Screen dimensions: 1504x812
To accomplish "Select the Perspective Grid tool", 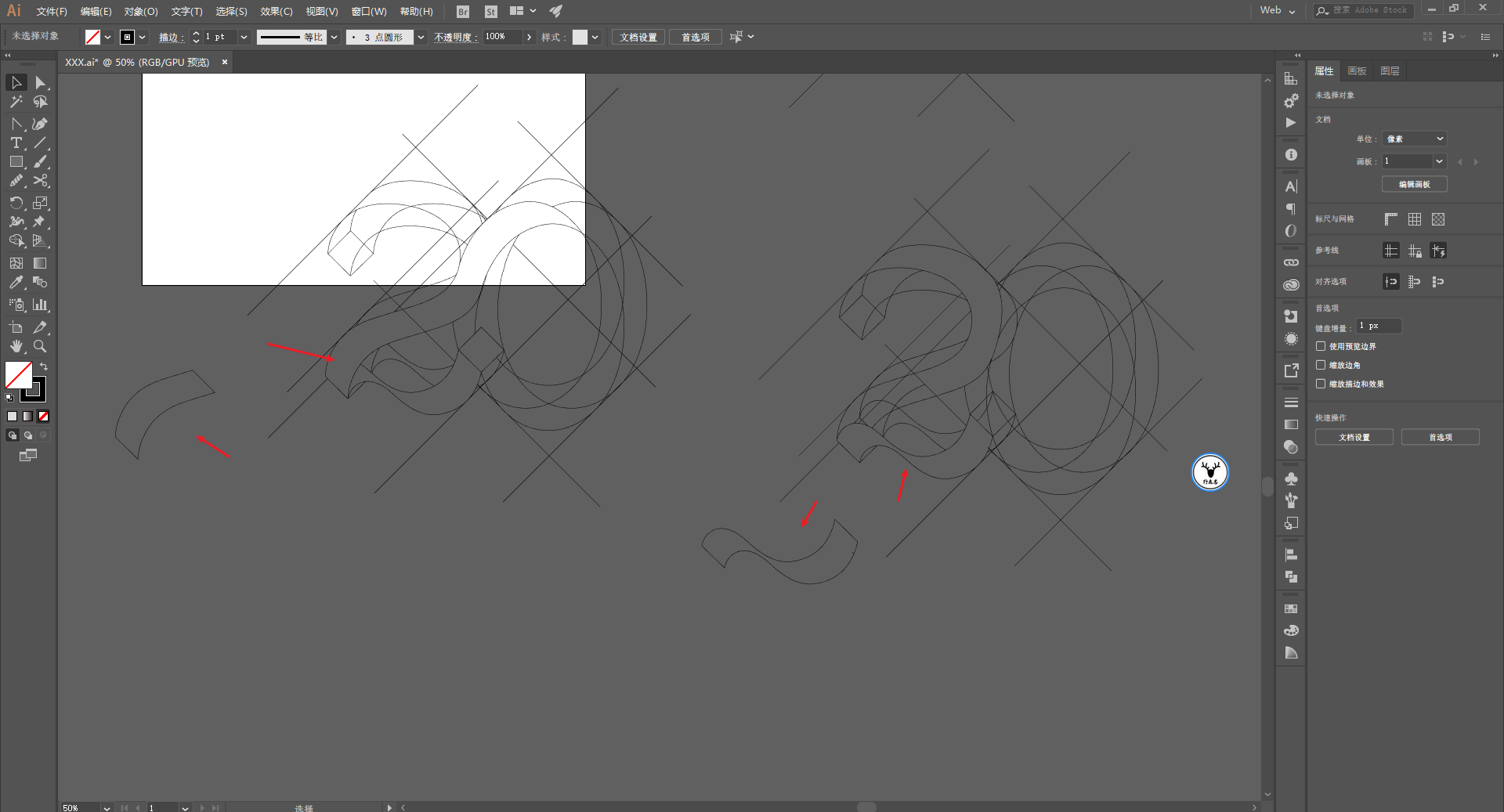I will pos(41,240).
